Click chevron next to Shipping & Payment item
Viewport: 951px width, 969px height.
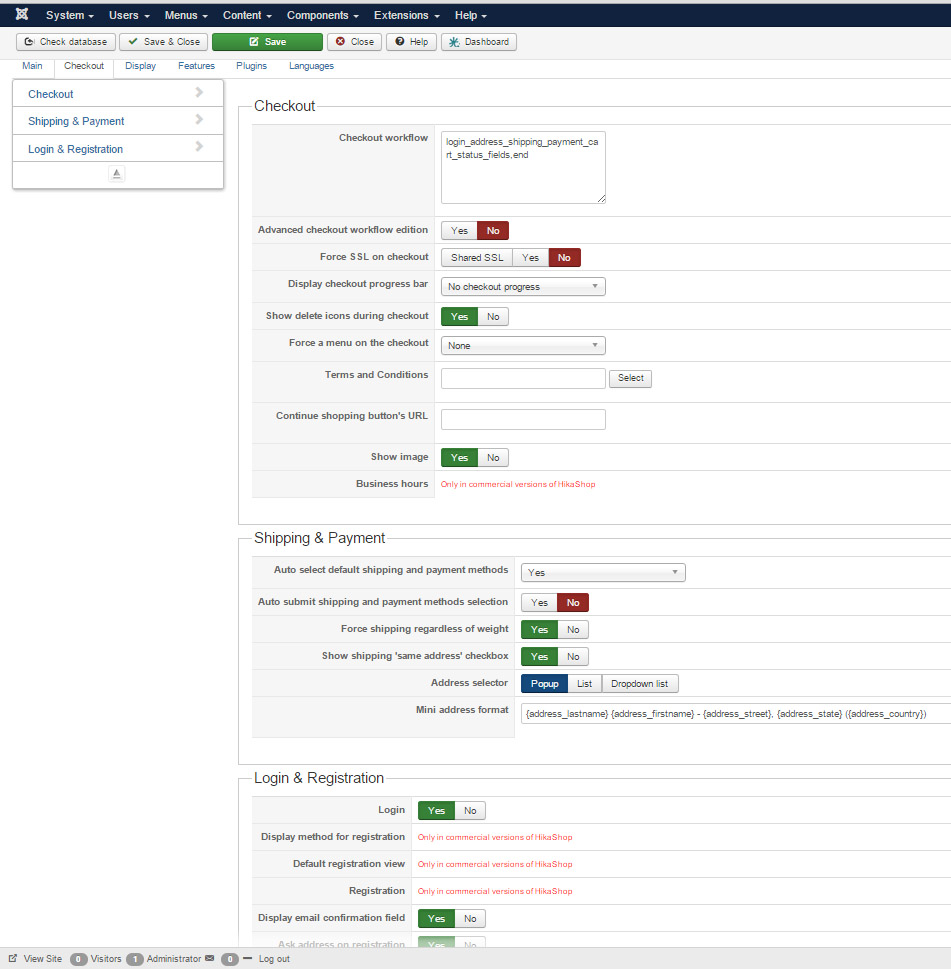pyautogui.click(x=199, y=119)
